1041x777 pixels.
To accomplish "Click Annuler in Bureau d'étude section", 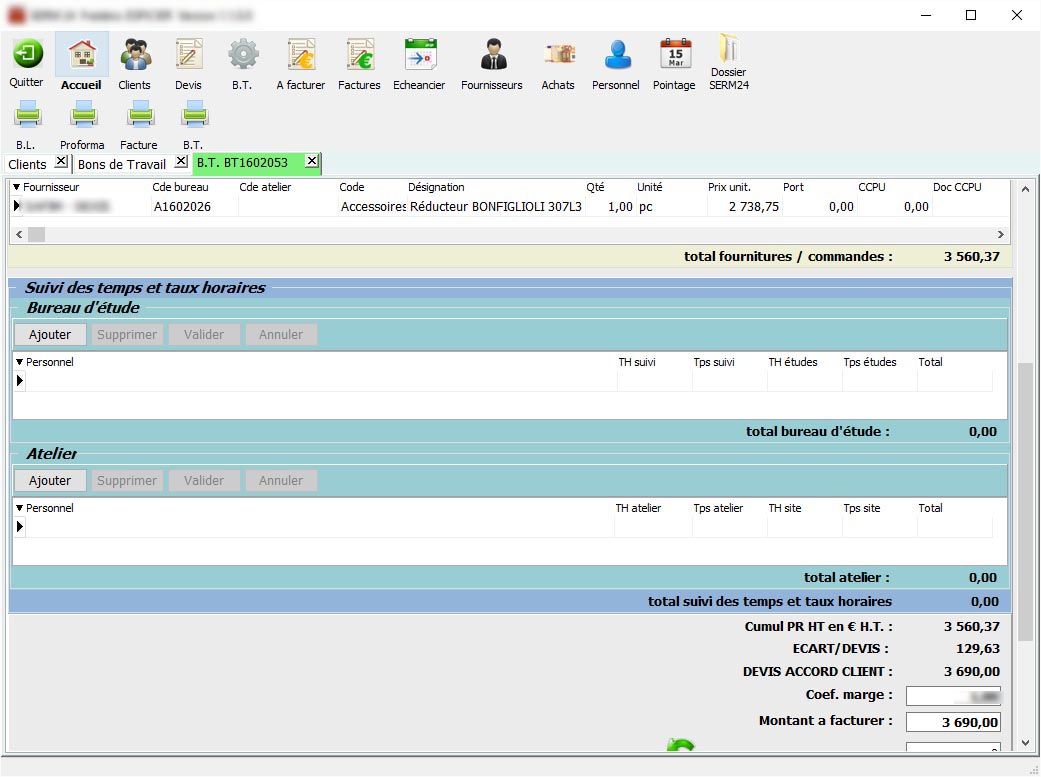I will (x=281, y=335).
